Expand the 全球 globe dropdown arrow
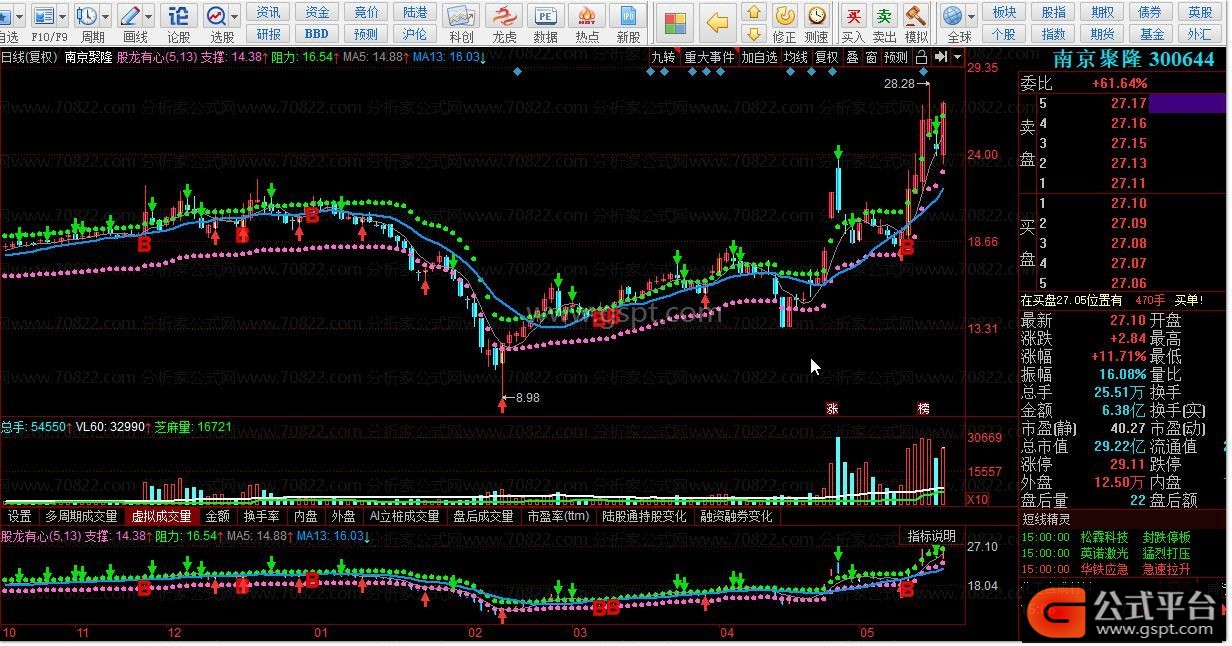This screenshot has width=1232, height=646. click(971, 16)
